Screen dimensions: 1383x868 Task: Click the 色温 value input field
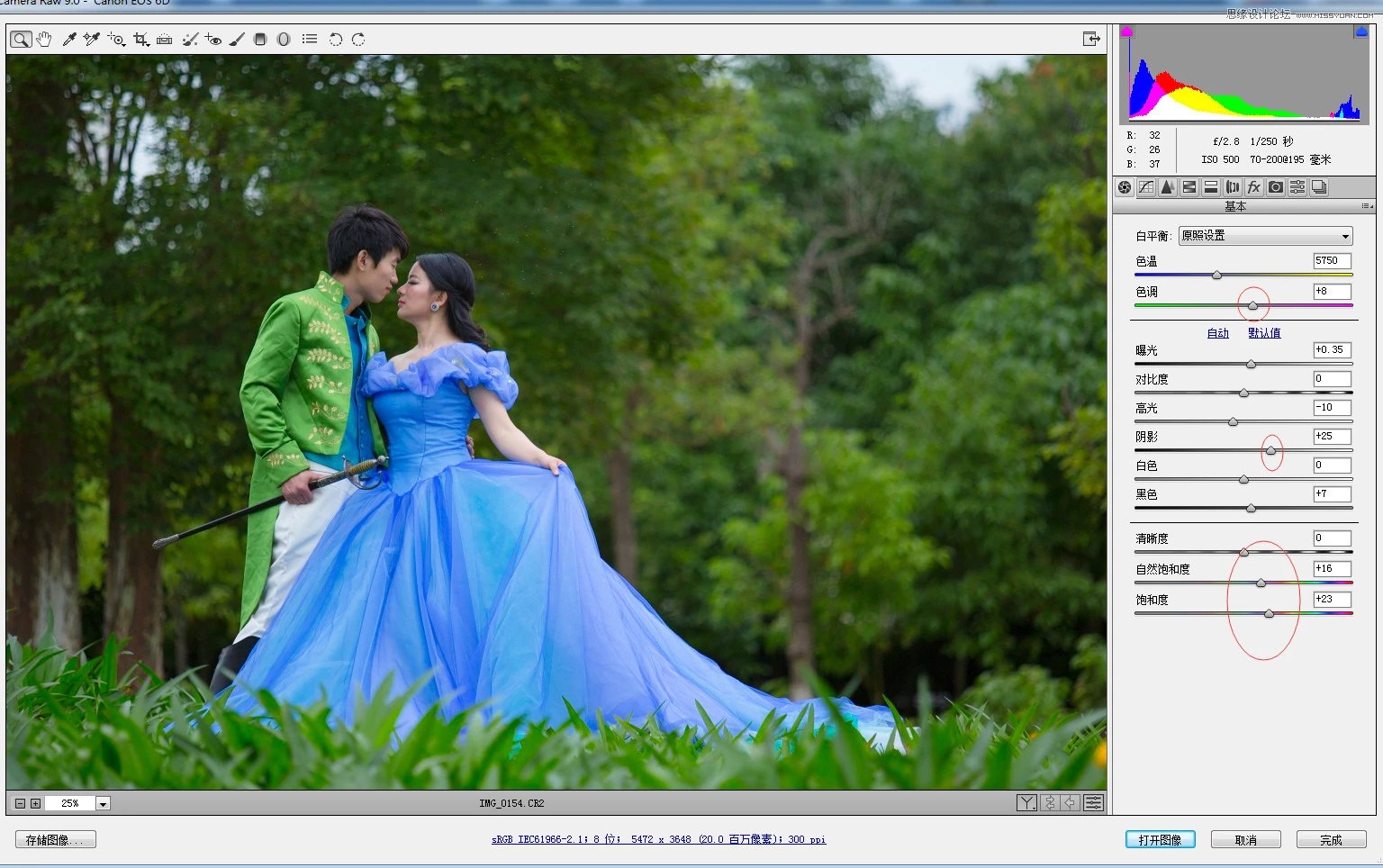(x=1332, y=261)
